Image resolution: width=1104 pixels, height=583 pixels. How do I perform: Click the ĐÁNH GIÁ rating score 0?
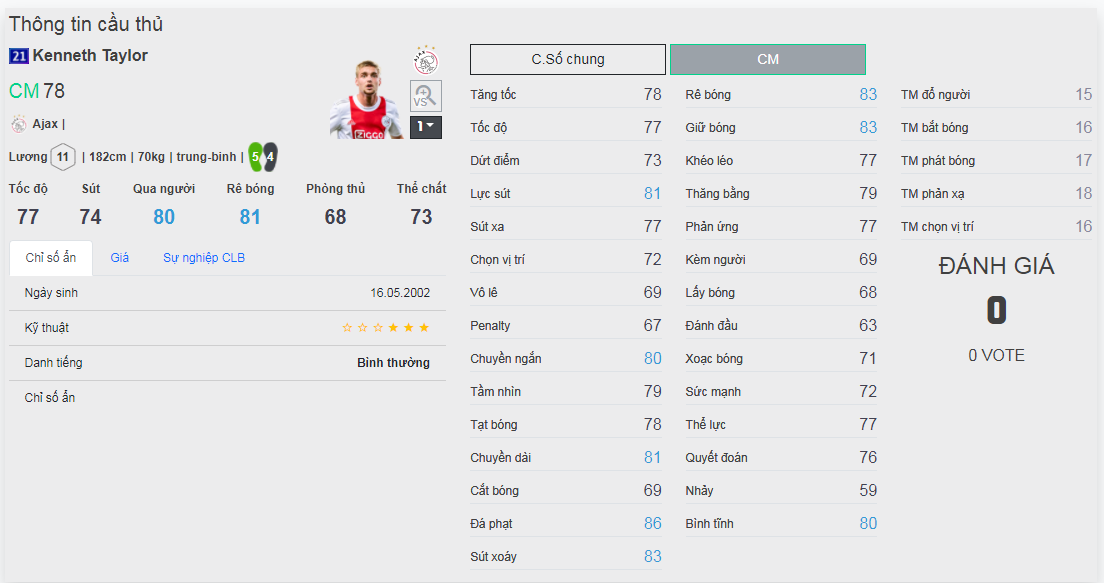tap(996, 311)
